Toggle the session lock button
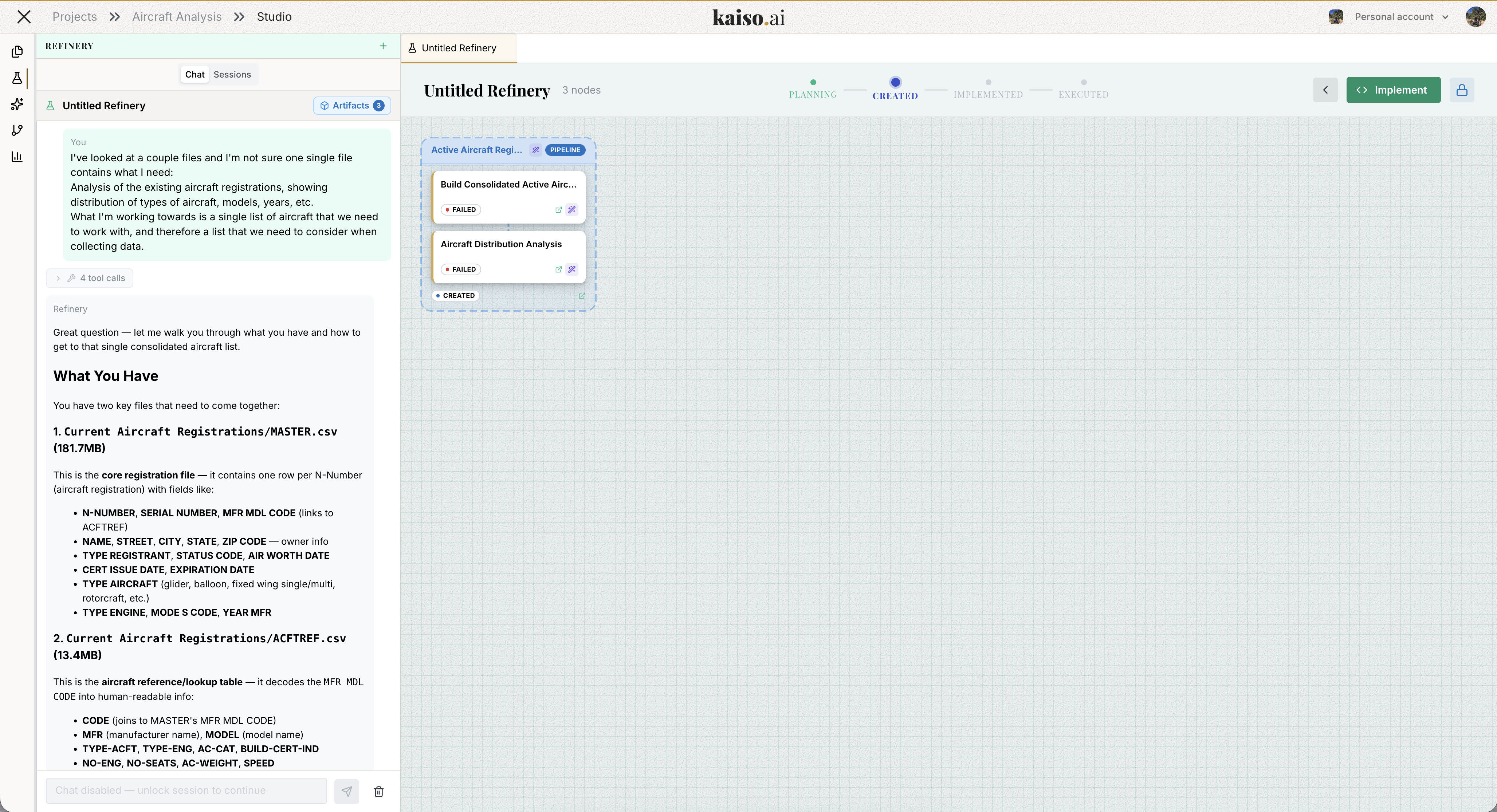This screenshot has height=812, width=1497. pos(1462,90)
